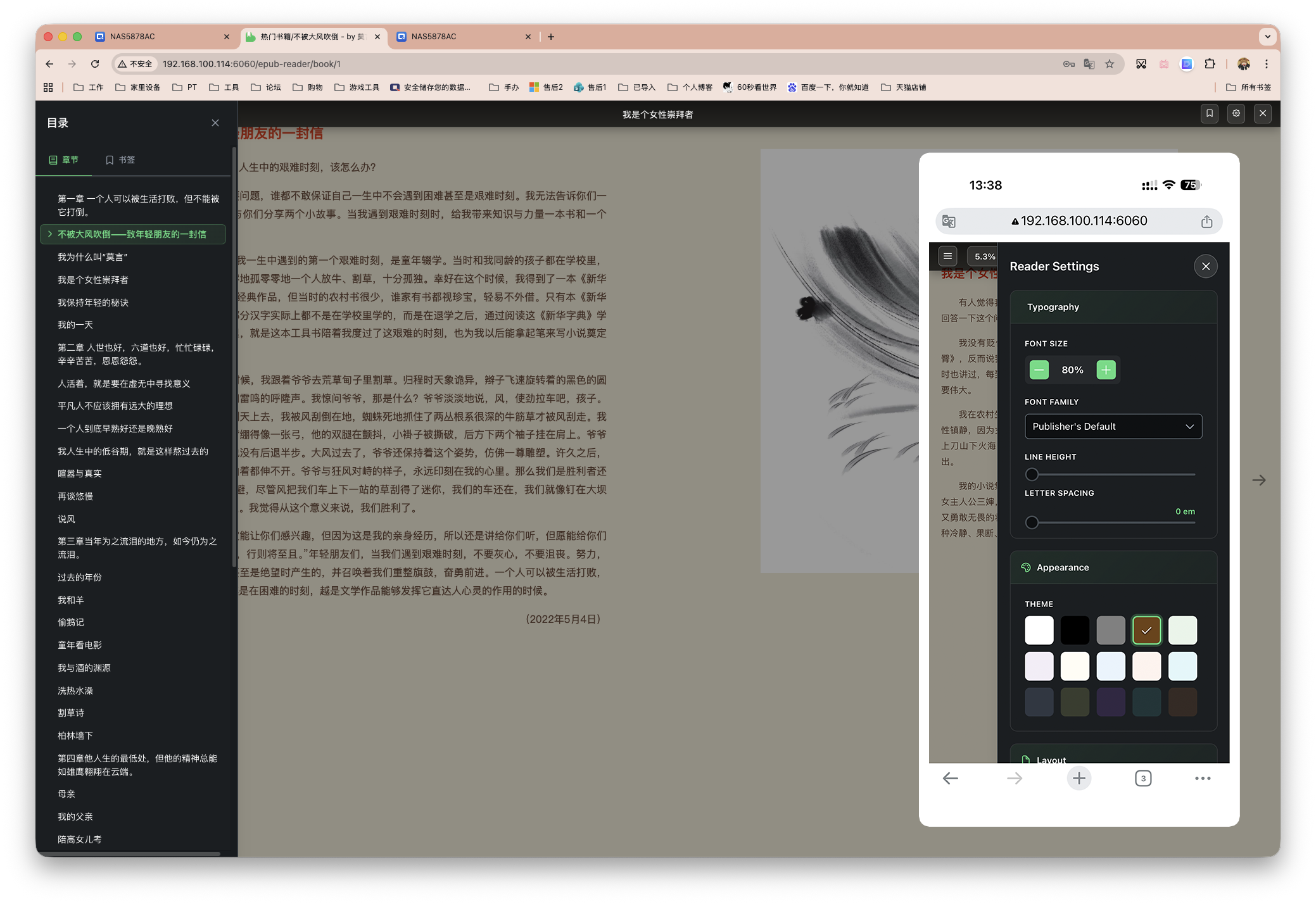The height and width of the screenshot is (904, 1316).
Task: Open the hamburger menu in the phone reader
Action: point(947,256)
